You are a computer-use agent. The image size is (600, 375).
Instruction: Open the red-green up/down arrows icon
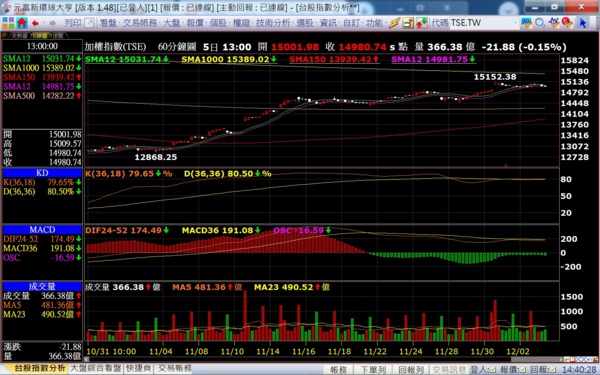click(421, 23)
